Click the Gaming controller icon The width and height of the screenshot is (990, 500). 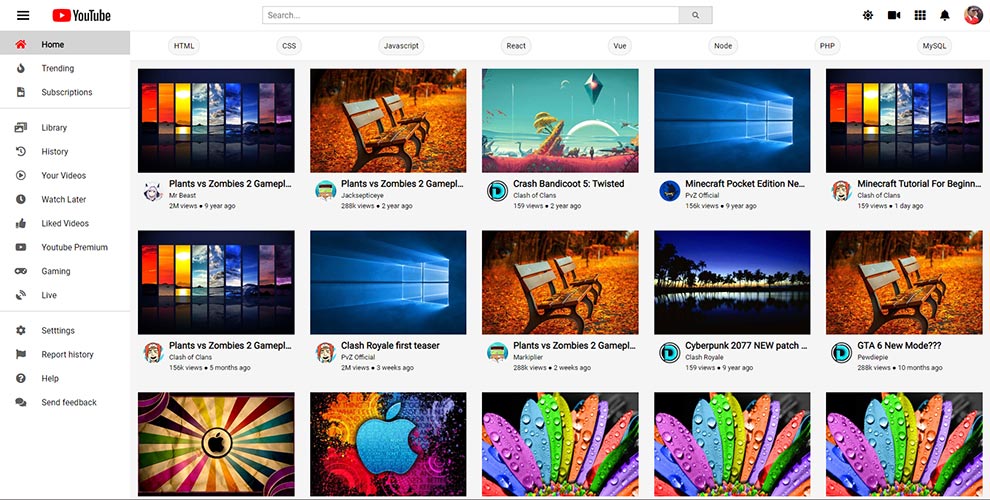tap(21, 271)
